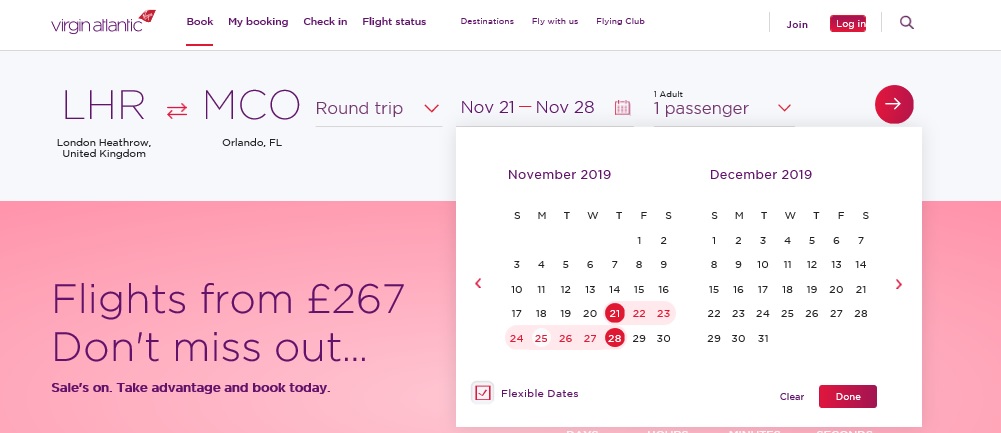Open the My booking menu
The width and height of the screenshot is (1001, 433).
[258, 22]
